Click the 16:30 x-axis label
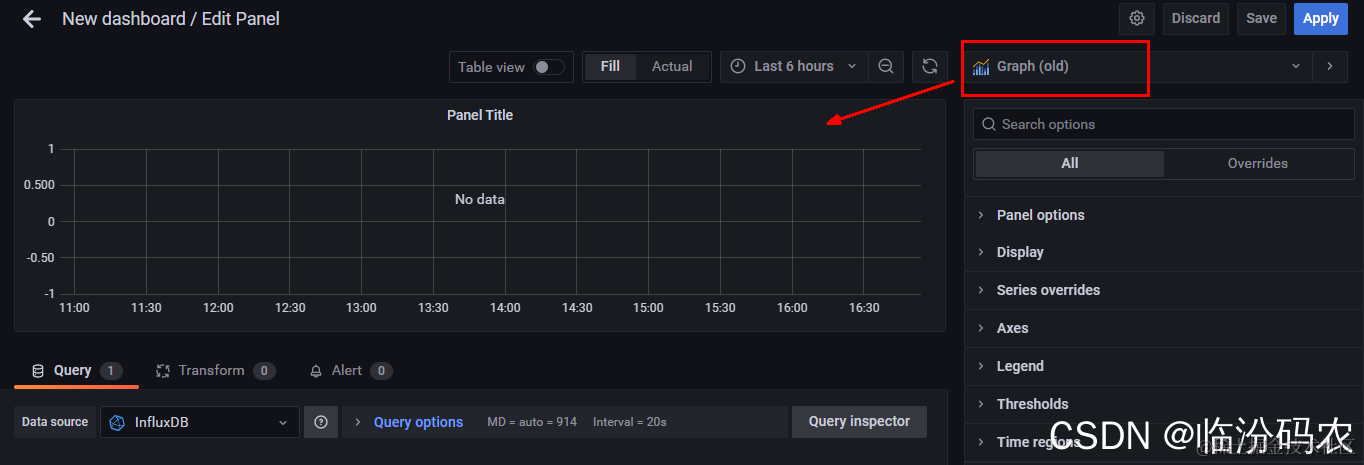1364x465 pixels. (864, 308)
